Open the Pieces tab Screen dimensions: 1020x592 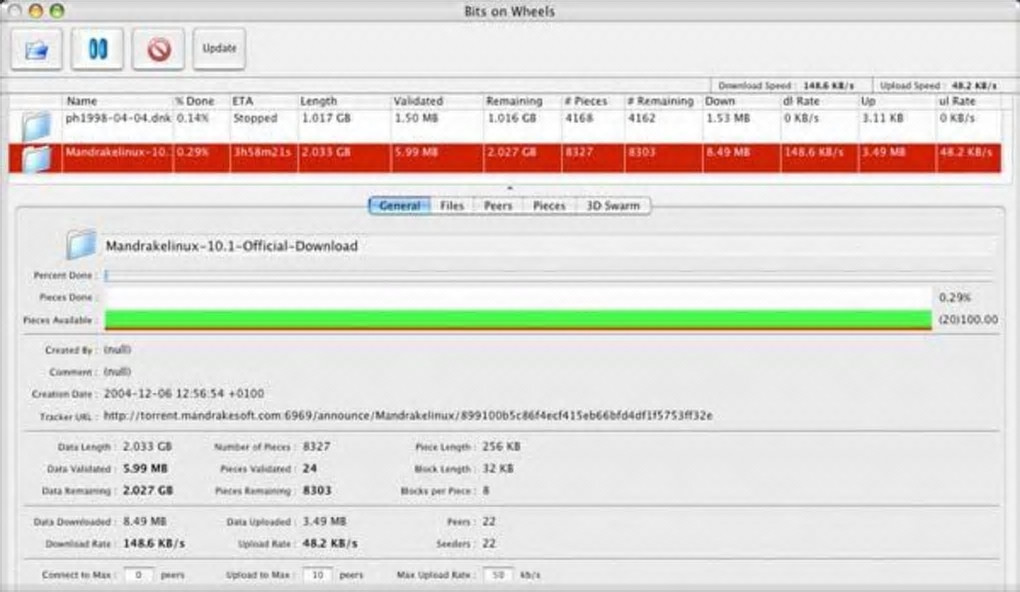[x=549, y=206]
